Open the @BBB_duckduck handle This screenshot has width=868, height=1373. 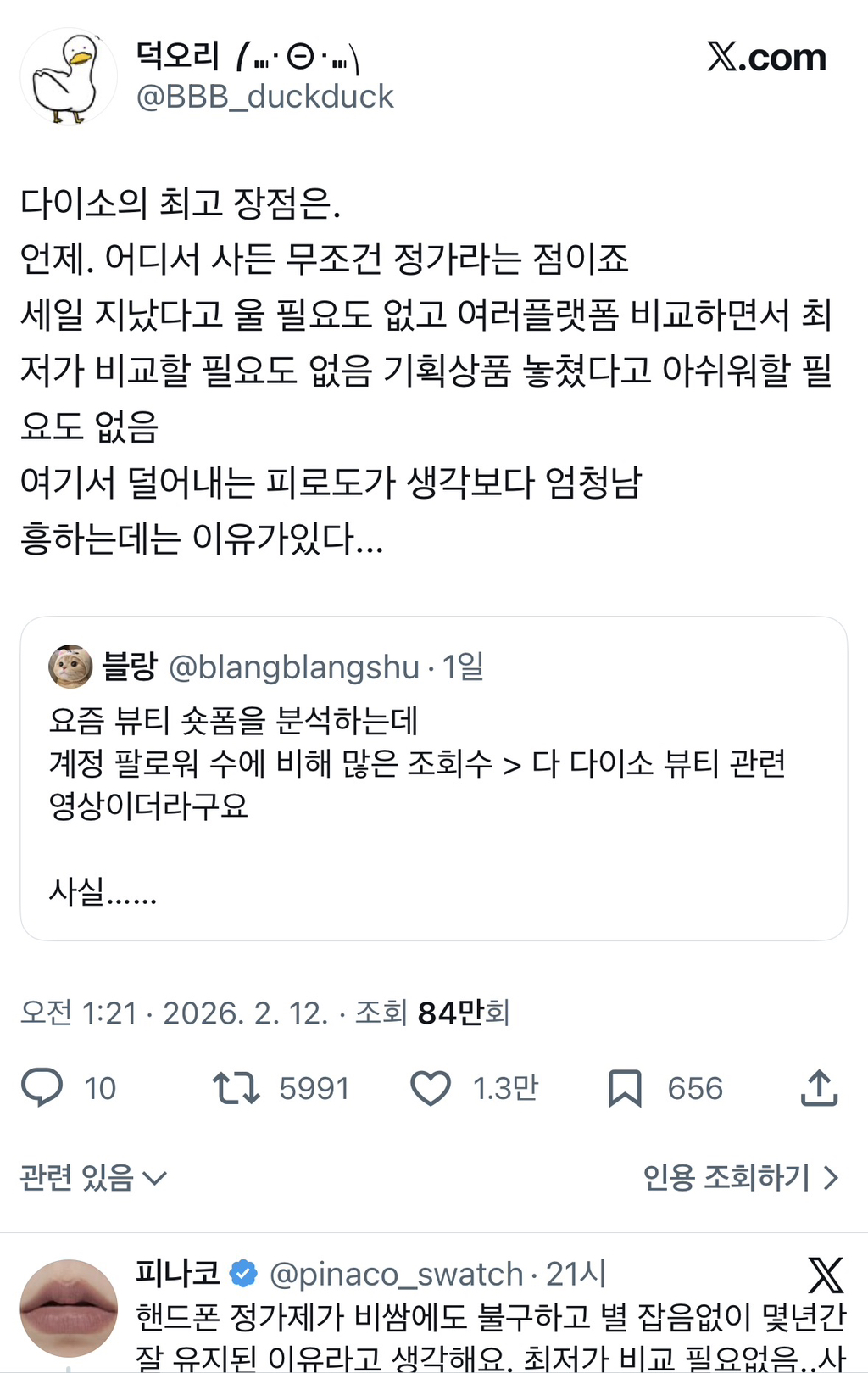click(x=264, y=97)
